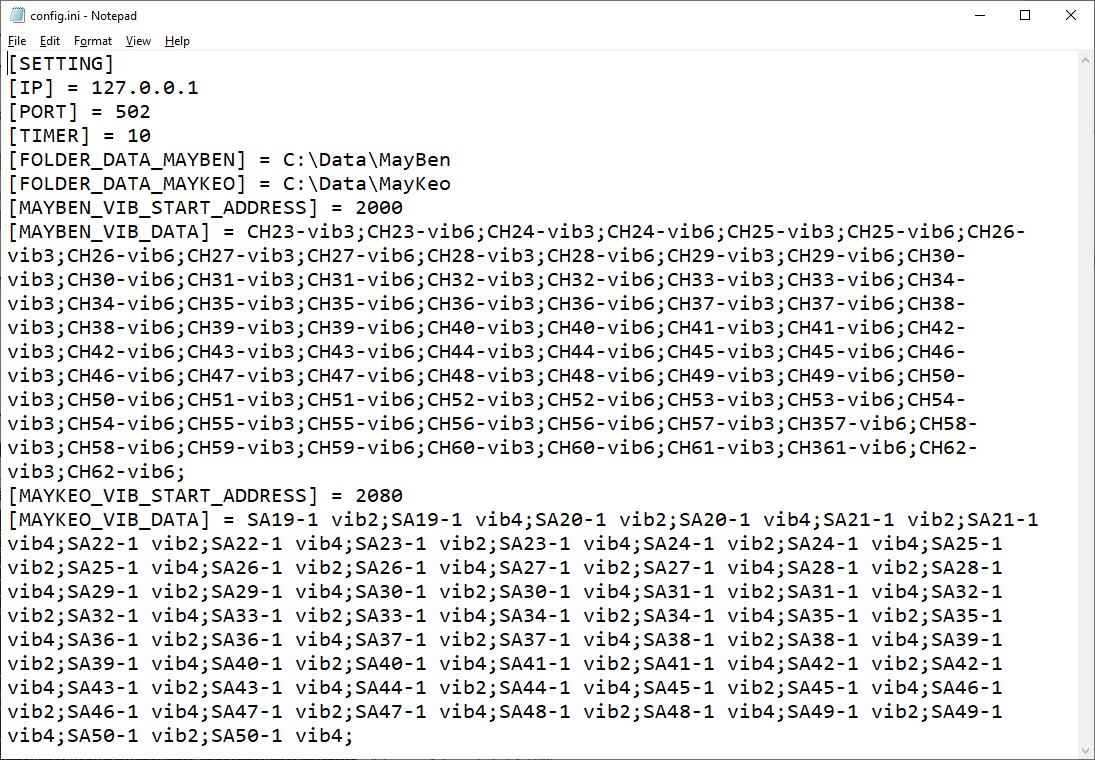Click the C:\Data\MayKeo folder path
The image size is (1095, 760).
pos(366,184)
